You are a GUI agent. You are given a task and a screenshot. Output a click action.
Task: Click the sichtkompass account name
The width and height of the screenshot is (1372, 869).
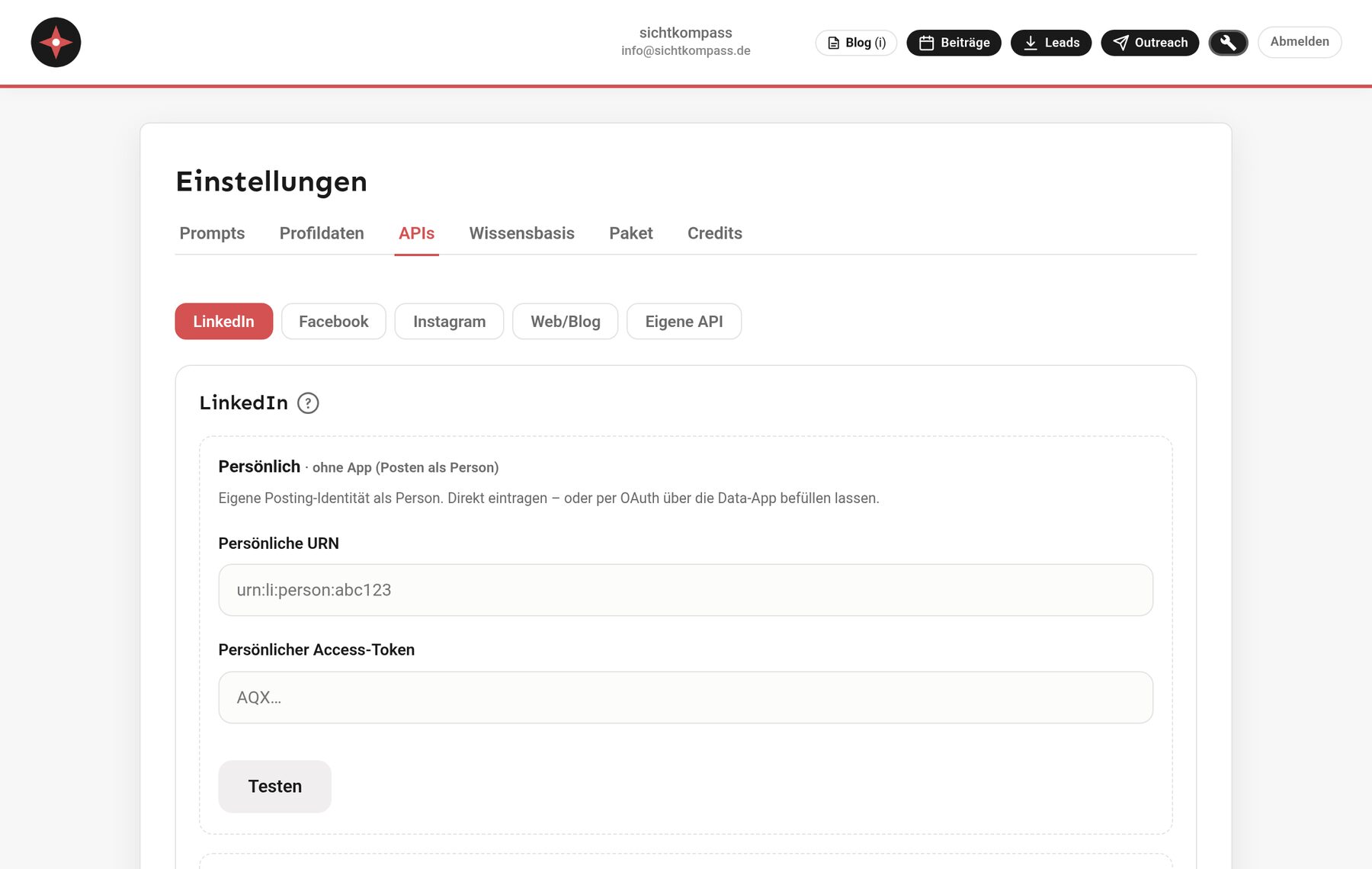click(x=686, y=33)
